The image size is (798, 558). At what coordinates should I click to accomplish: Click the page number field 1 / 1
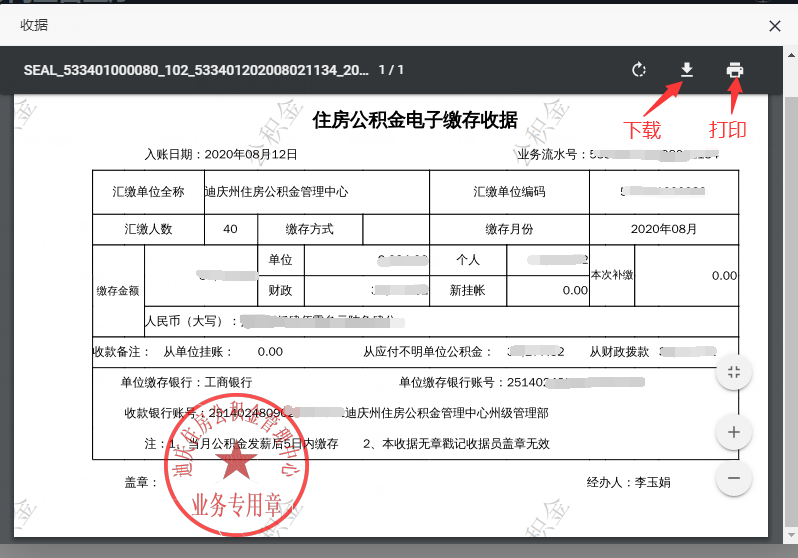coord(391,70)
